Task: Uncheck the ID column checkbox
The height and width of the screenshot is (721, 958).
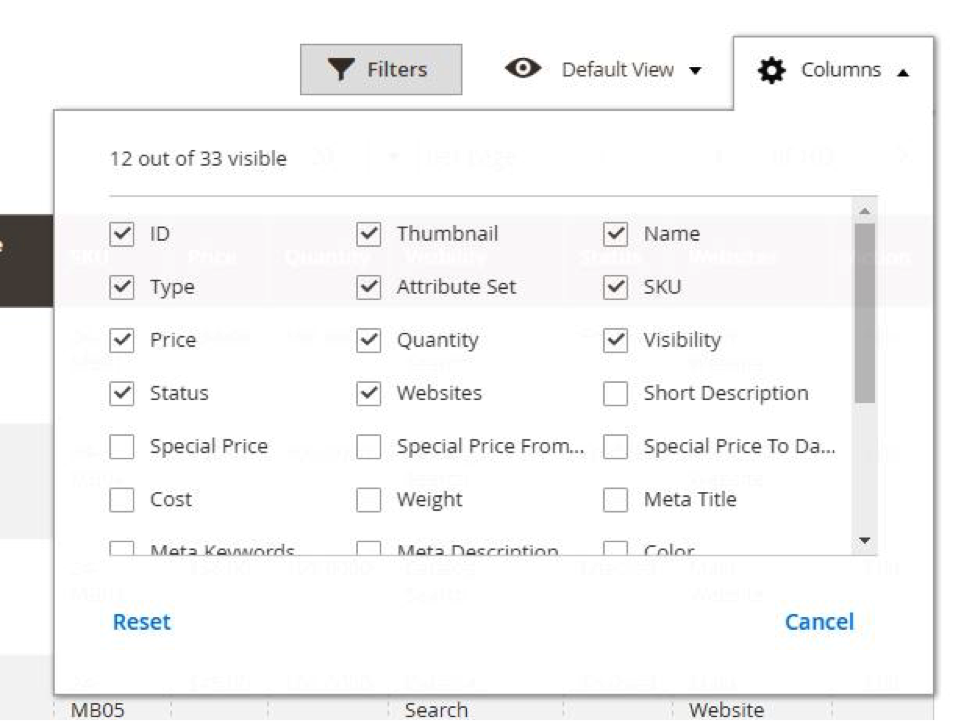Action: pyautogui.click(x=122, y=234)
